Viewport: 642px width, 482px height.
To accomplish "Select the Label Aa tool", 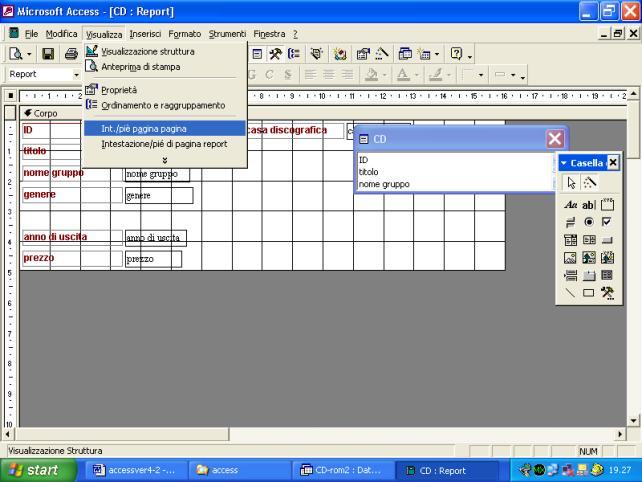I will point(570,204).
